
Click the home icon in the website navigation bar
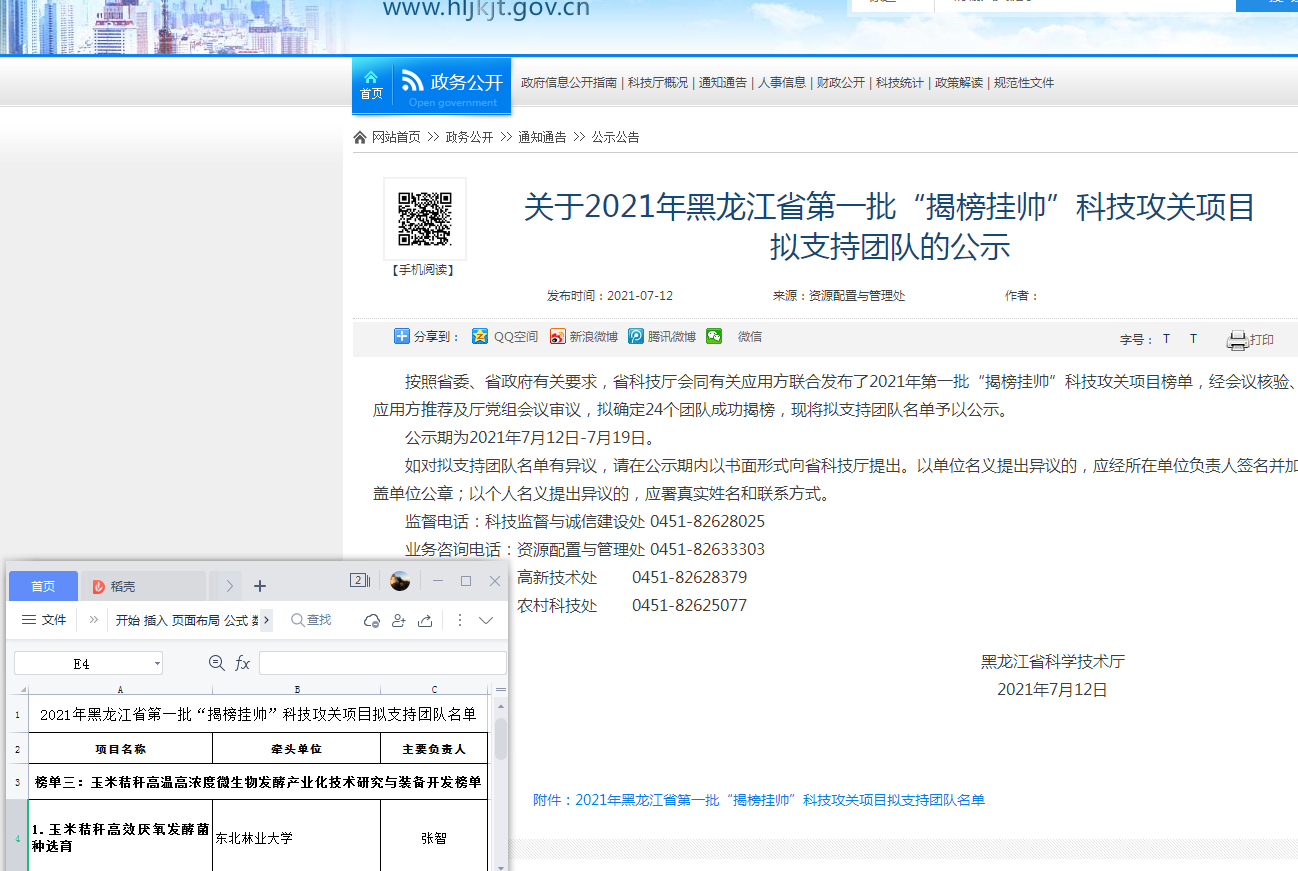[x=371, y=84]
